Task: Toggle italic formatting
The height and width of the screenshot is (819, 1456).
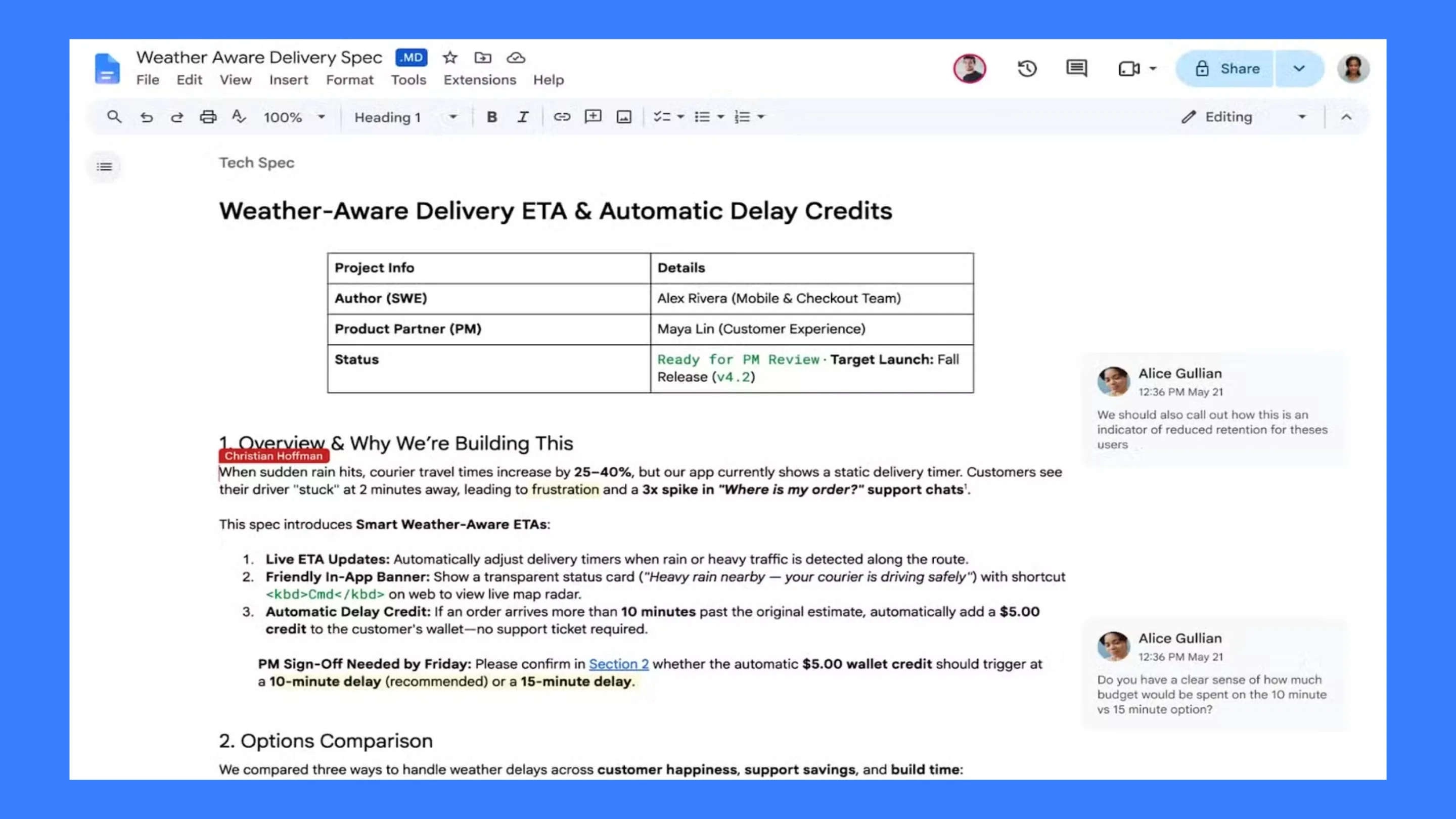Action: [523, 117]
